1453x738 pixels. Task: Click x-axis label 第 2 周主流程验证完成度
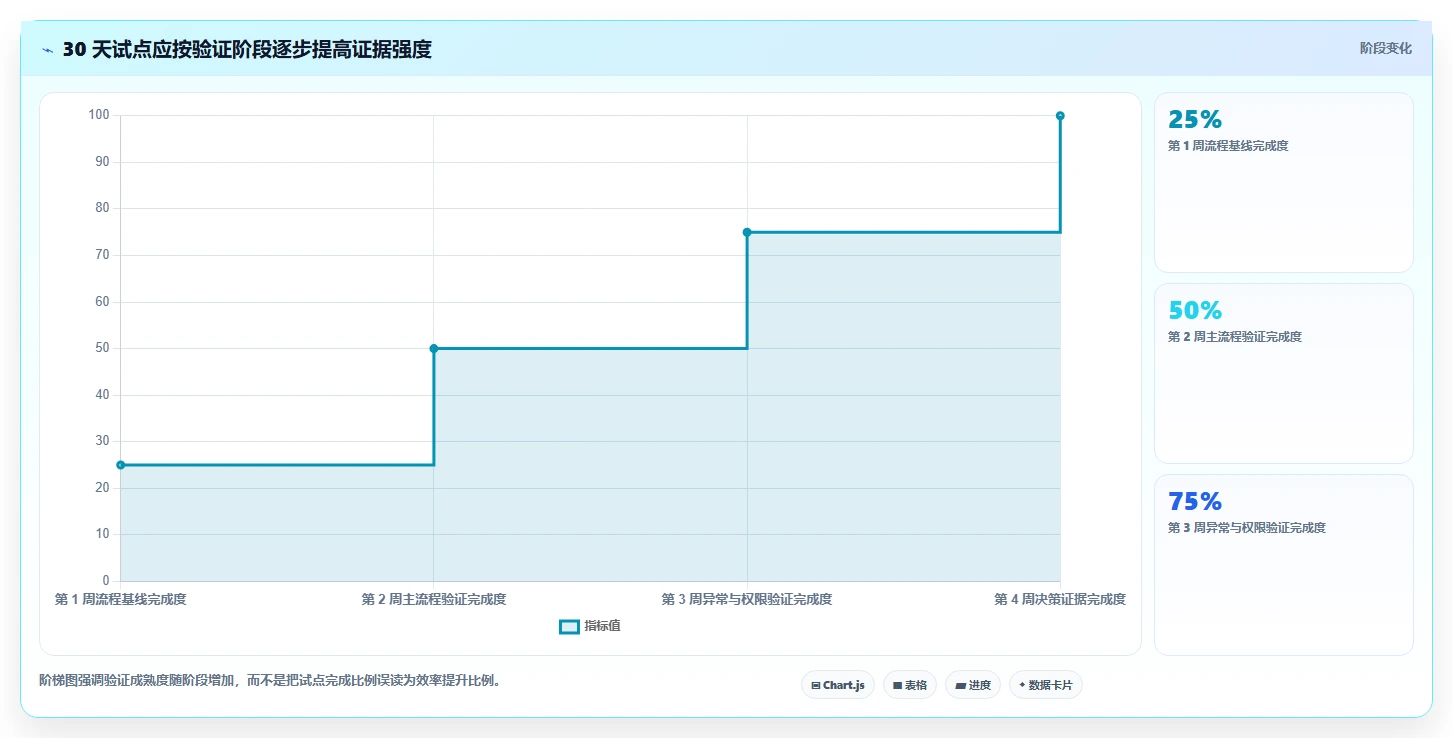click(x=434, y=600)
